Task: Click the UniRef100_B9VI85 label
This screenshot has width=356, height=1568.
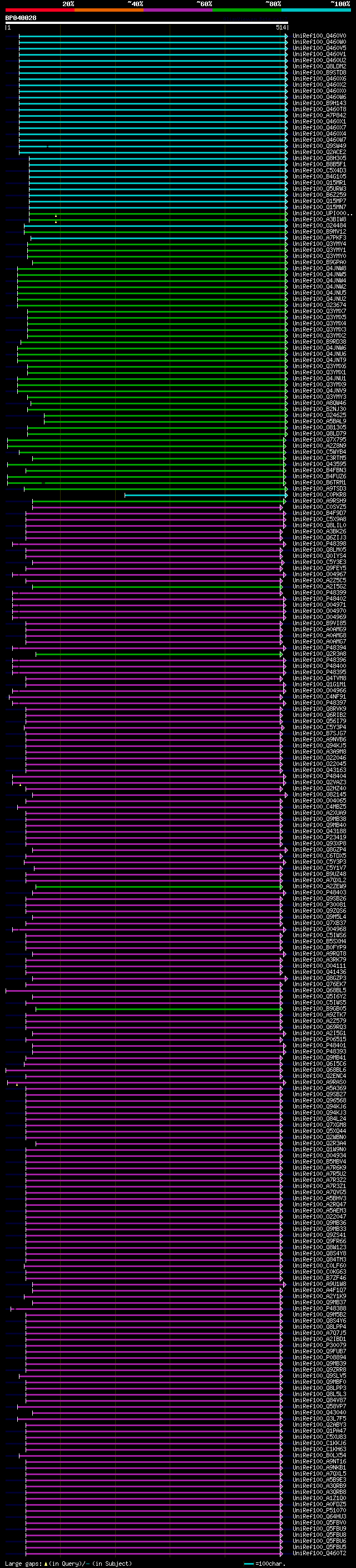Action: (x=319, y=624)
